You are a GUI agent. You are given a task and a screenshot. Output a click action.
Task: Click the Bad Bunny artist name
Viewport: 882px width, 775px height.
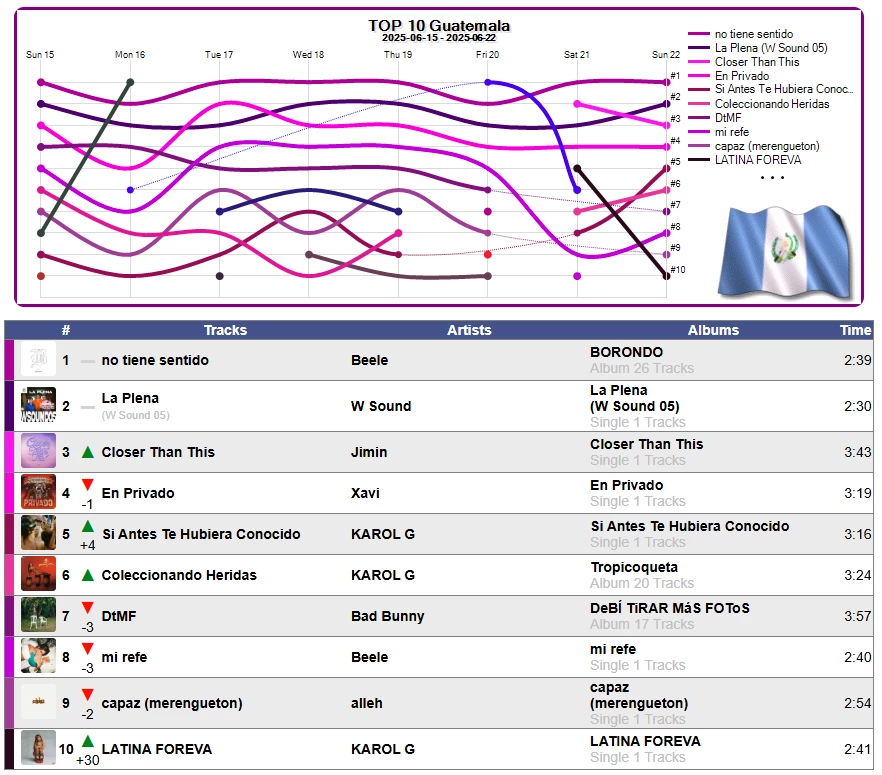click(388, 616)
